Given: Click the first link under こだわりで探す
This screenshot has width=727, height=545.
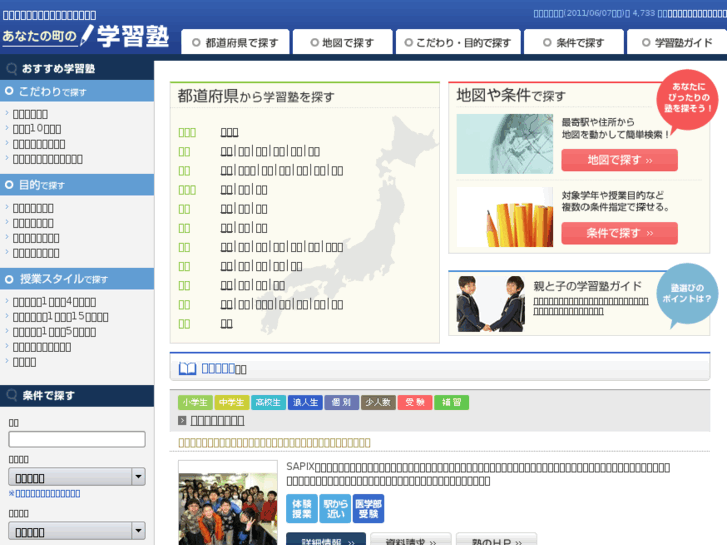Looking at the screenshot, I should pos(30,114).
